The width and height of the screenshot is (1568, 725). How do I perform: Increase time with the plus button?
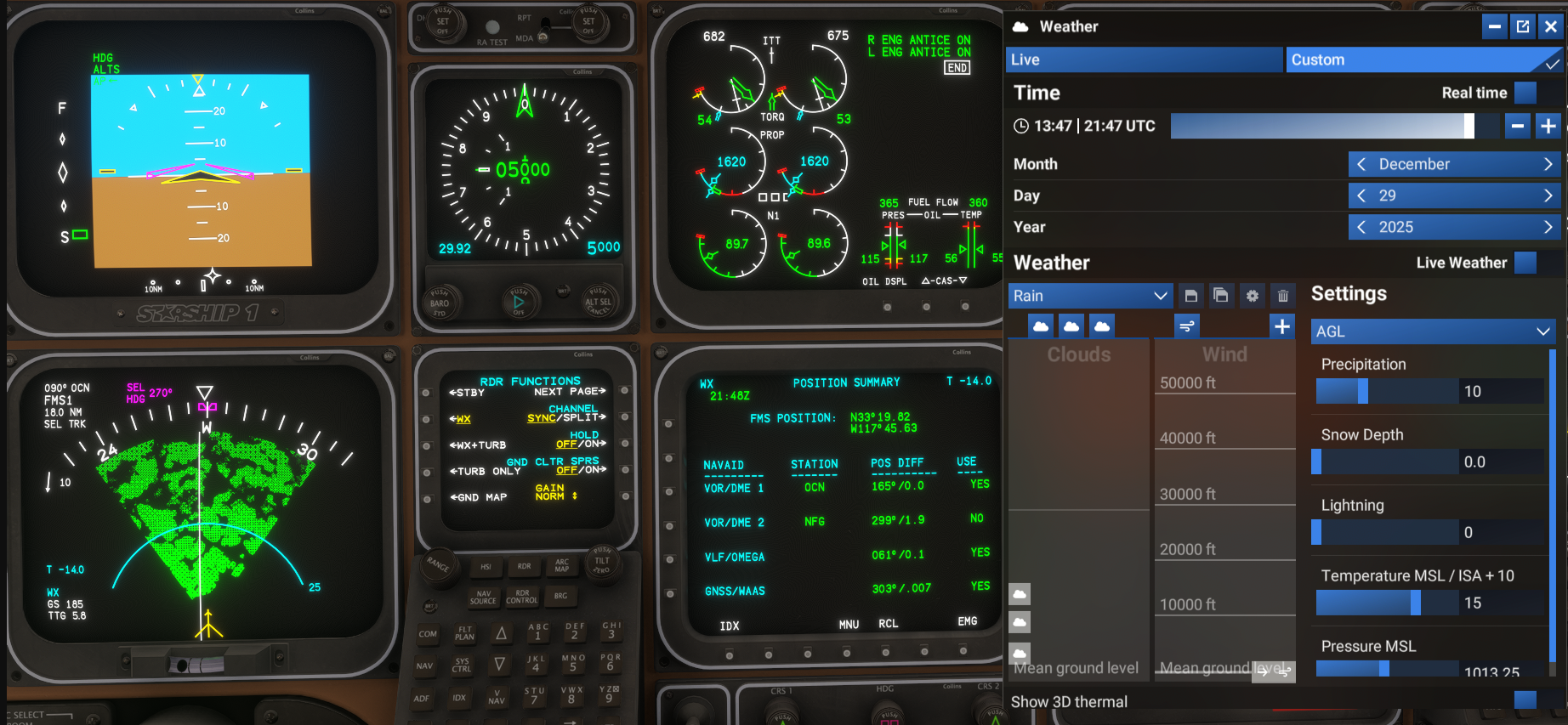[1548, 126]
